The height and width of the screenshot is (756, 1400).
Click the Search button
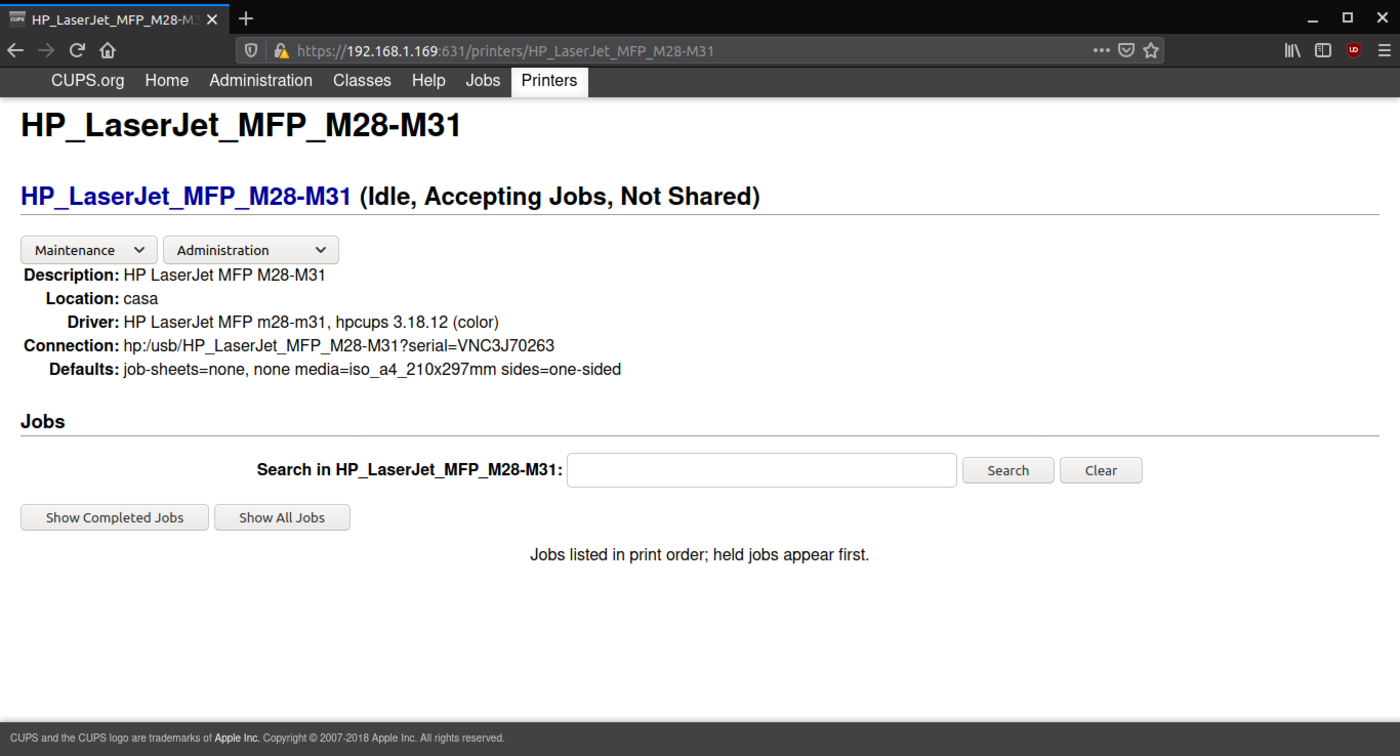(1008, 470)
